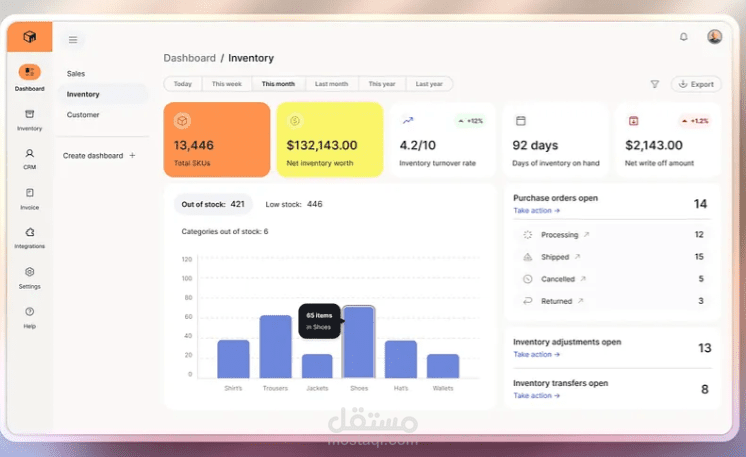Open the Sales dashboard menu item
Screen dimensions: 746x457
point(76,74)
